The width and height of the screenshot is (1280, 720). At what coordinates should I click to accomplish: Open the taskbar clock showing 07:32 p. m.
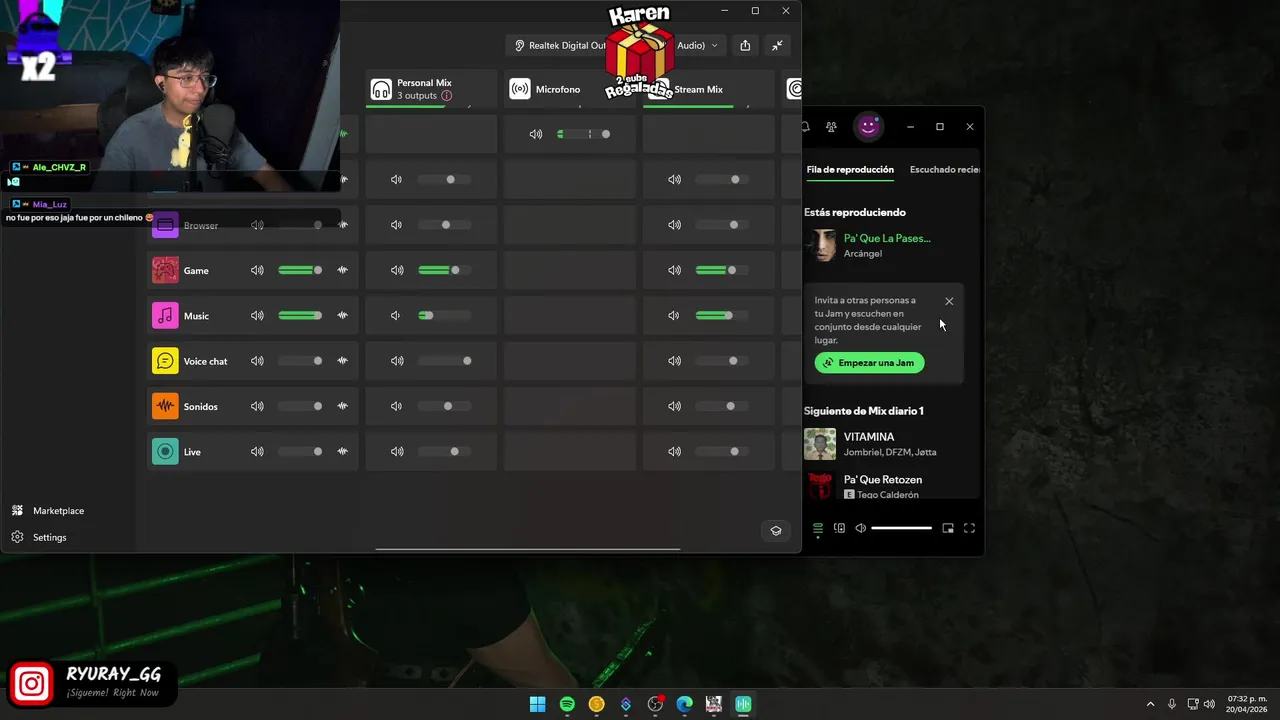pos(1247,704)
